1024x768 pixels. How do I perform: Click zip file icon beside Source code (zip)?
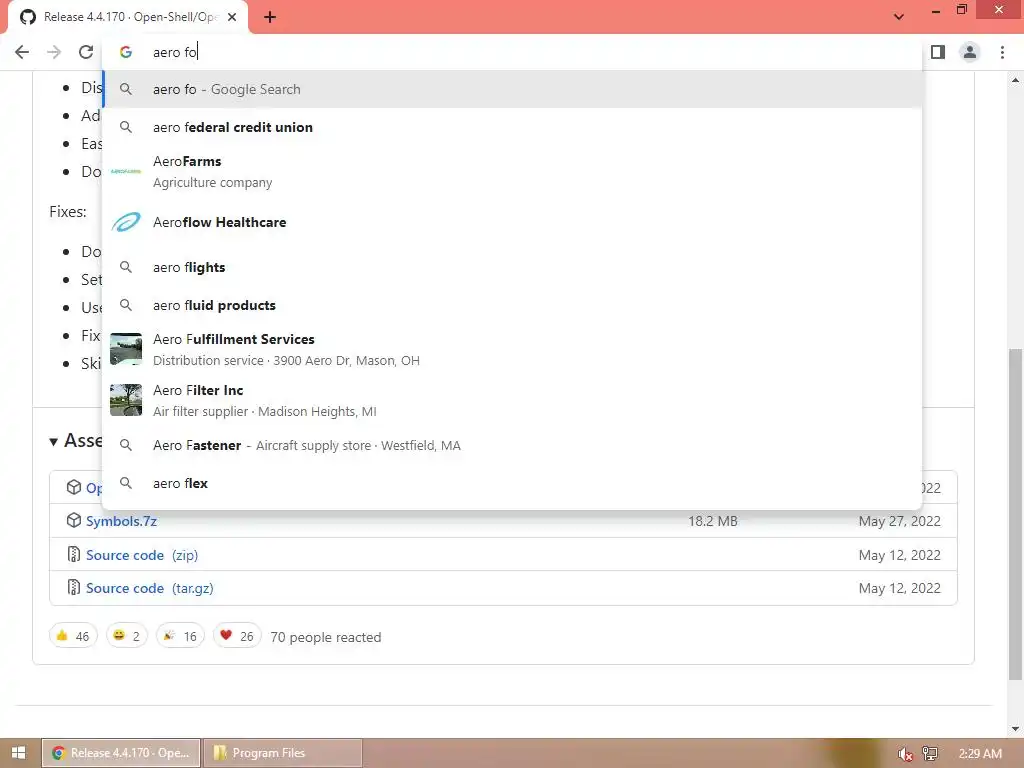point(74,554)
